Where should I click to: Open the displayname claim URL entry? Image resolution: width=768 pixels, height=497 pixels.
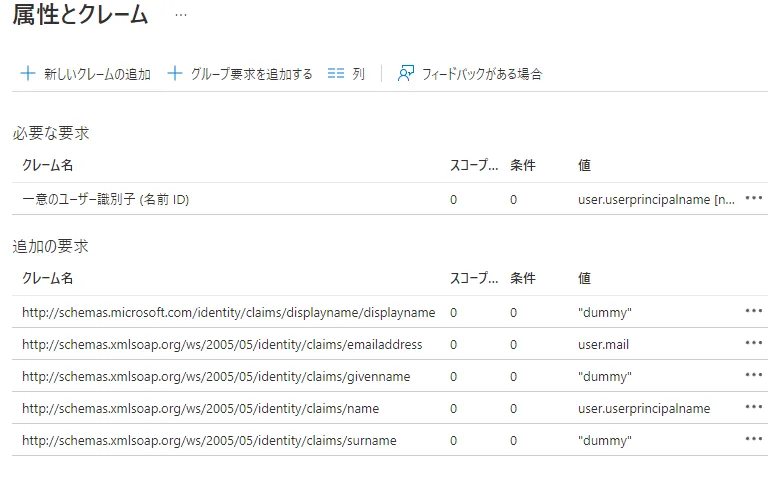(228, 312)
